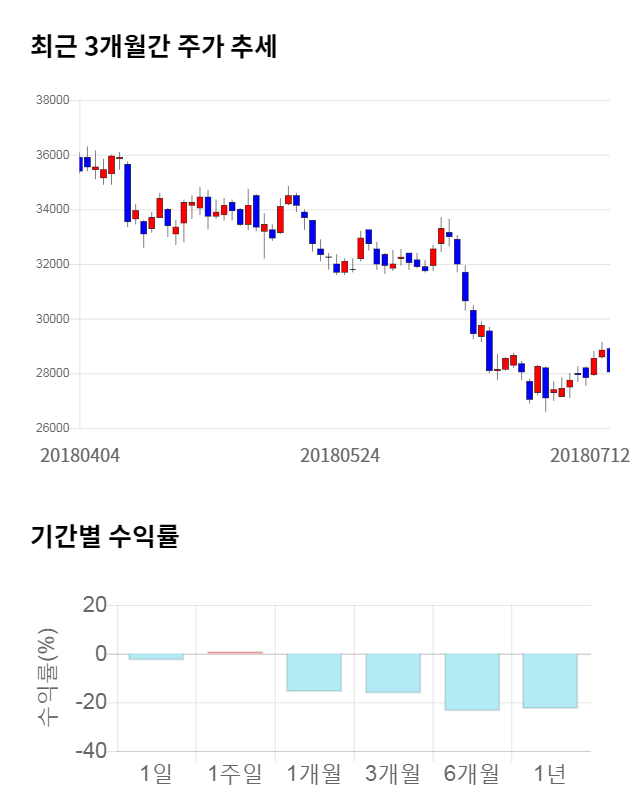Screen dimensions: 640x810
Task: Select the 20180524 date label
Action: click(340, 455)
